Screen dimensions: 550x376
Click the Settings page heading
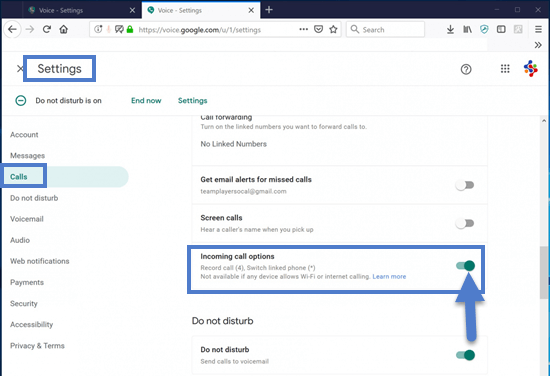click(x=59, y=69)
